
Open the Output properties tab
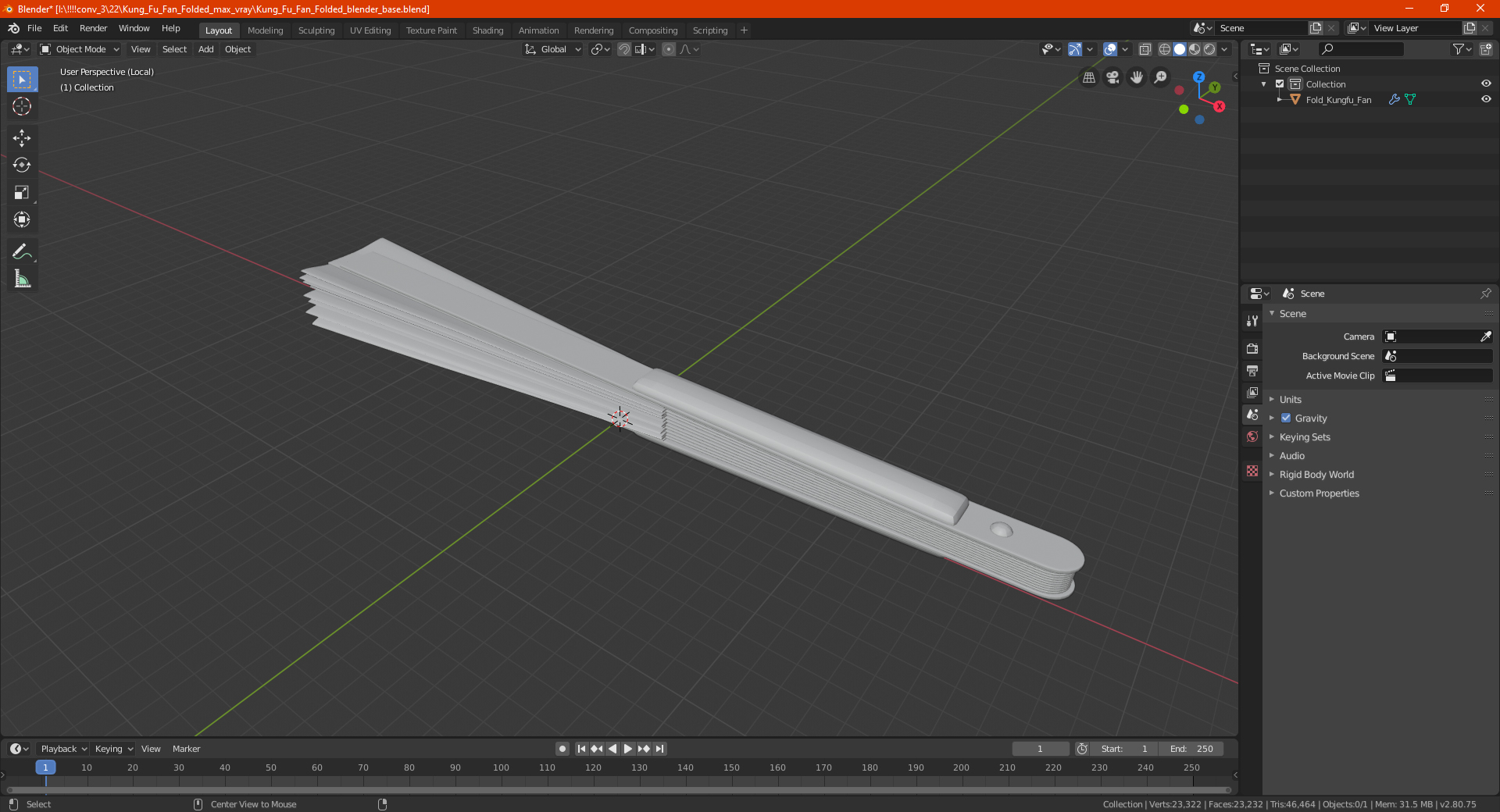pos(1252,370)
